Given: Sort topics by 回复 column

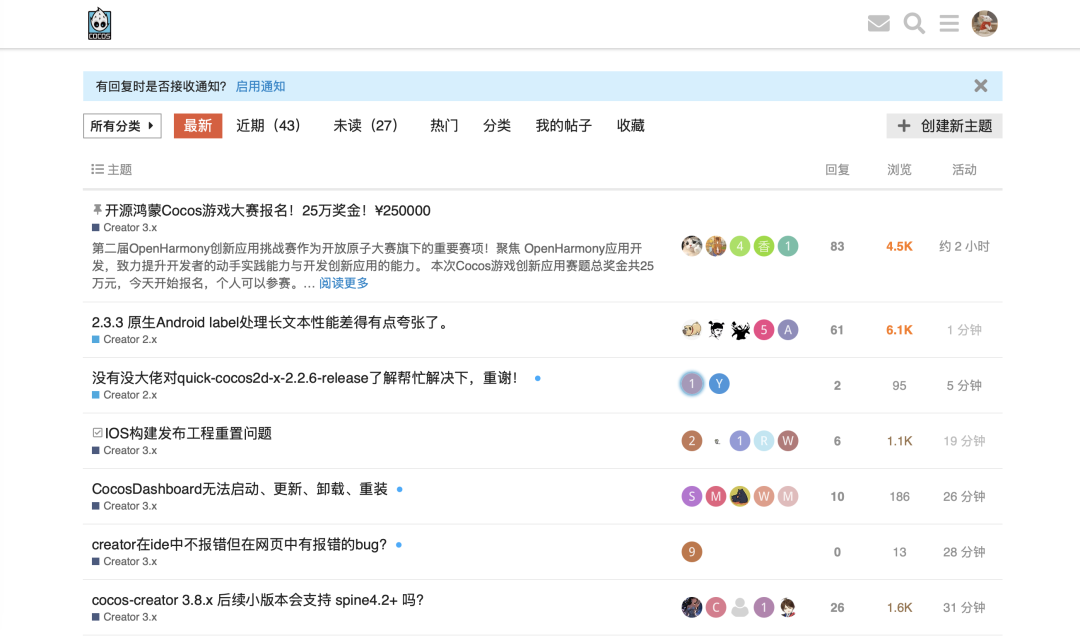Looking at the screenshot, I should coord(837,169).
